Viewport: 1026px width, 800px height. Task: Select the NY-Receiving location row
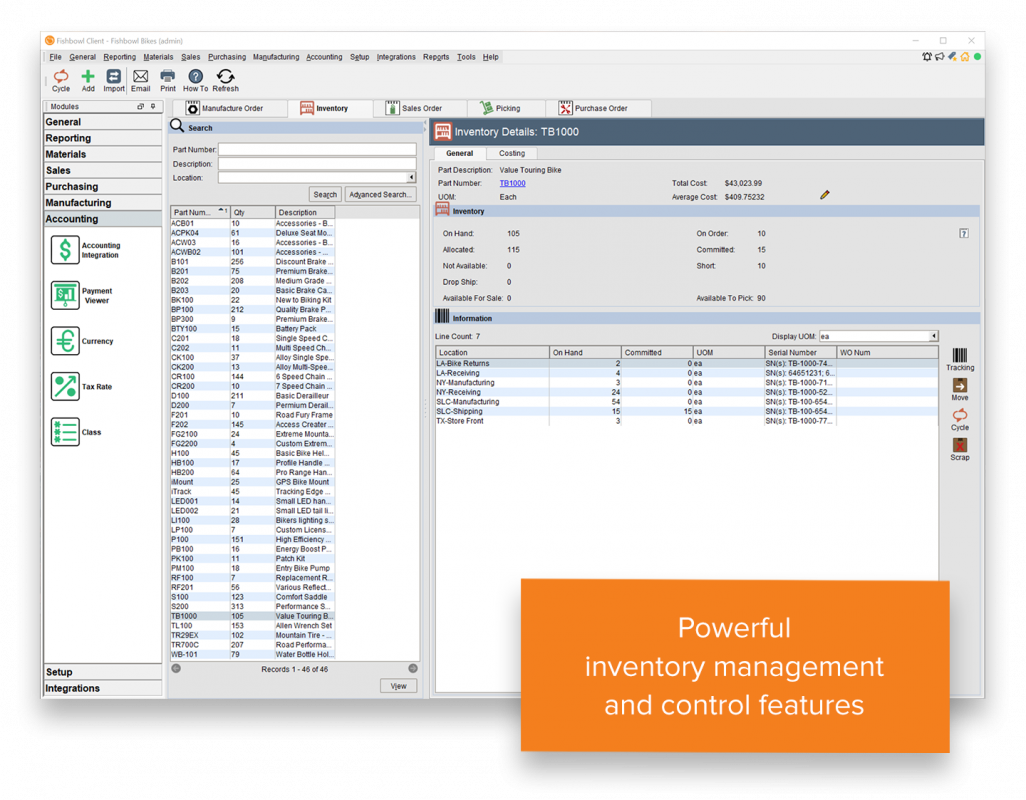click(x=687, y=392)
